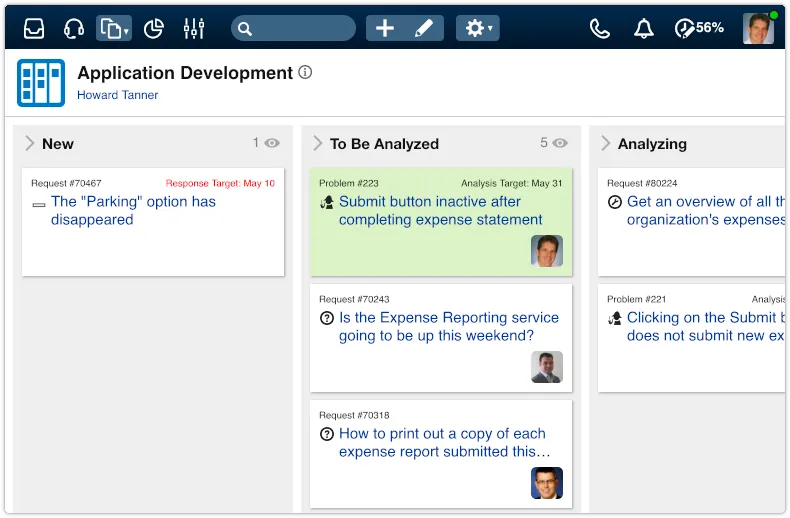Open 'Clicking on the Submit' problem

point(706,327)
